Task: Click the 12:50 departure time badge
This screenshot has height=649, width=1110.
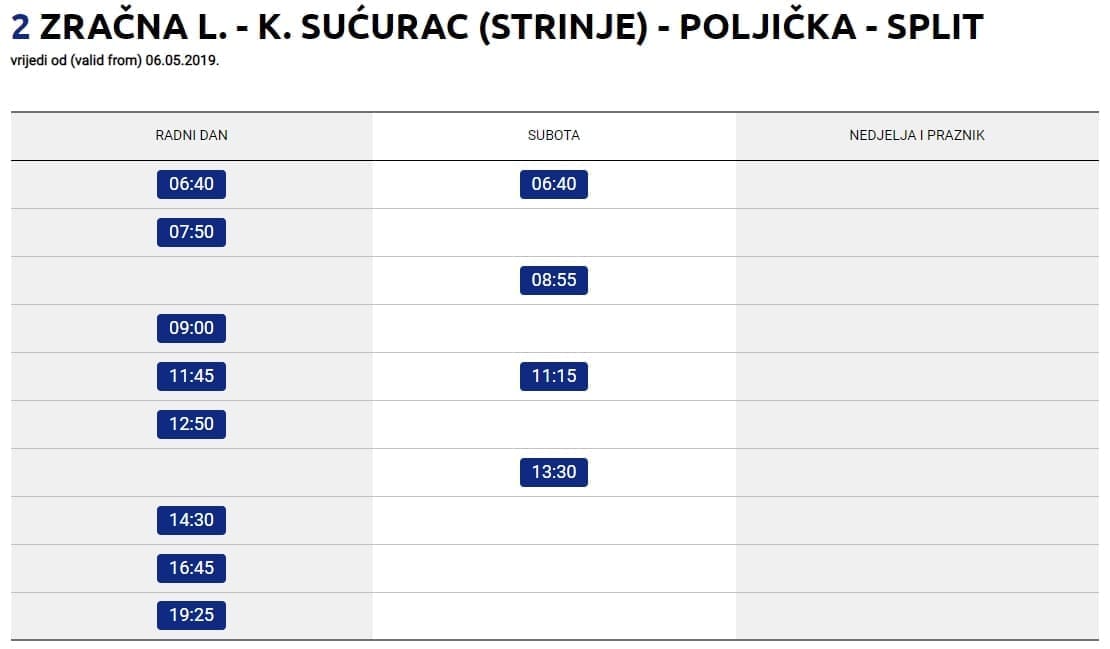Action: [191, 424]
